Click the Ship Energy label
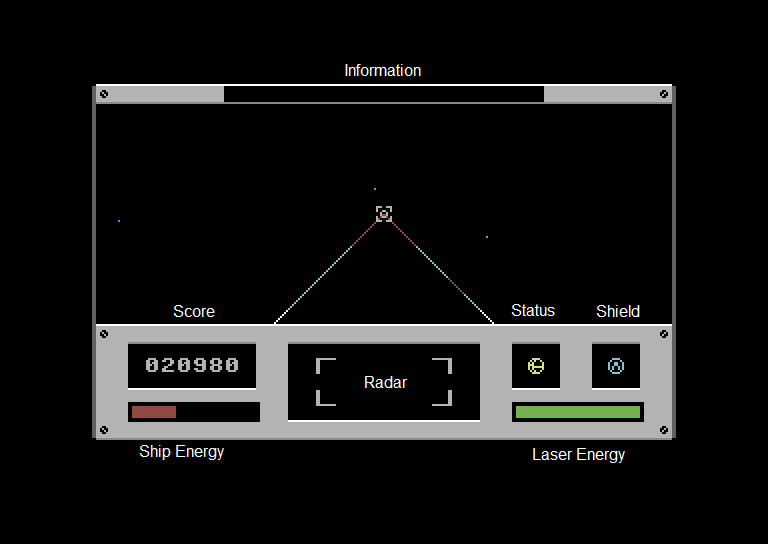The image size is (768, 544). click(x=182, y=451)
